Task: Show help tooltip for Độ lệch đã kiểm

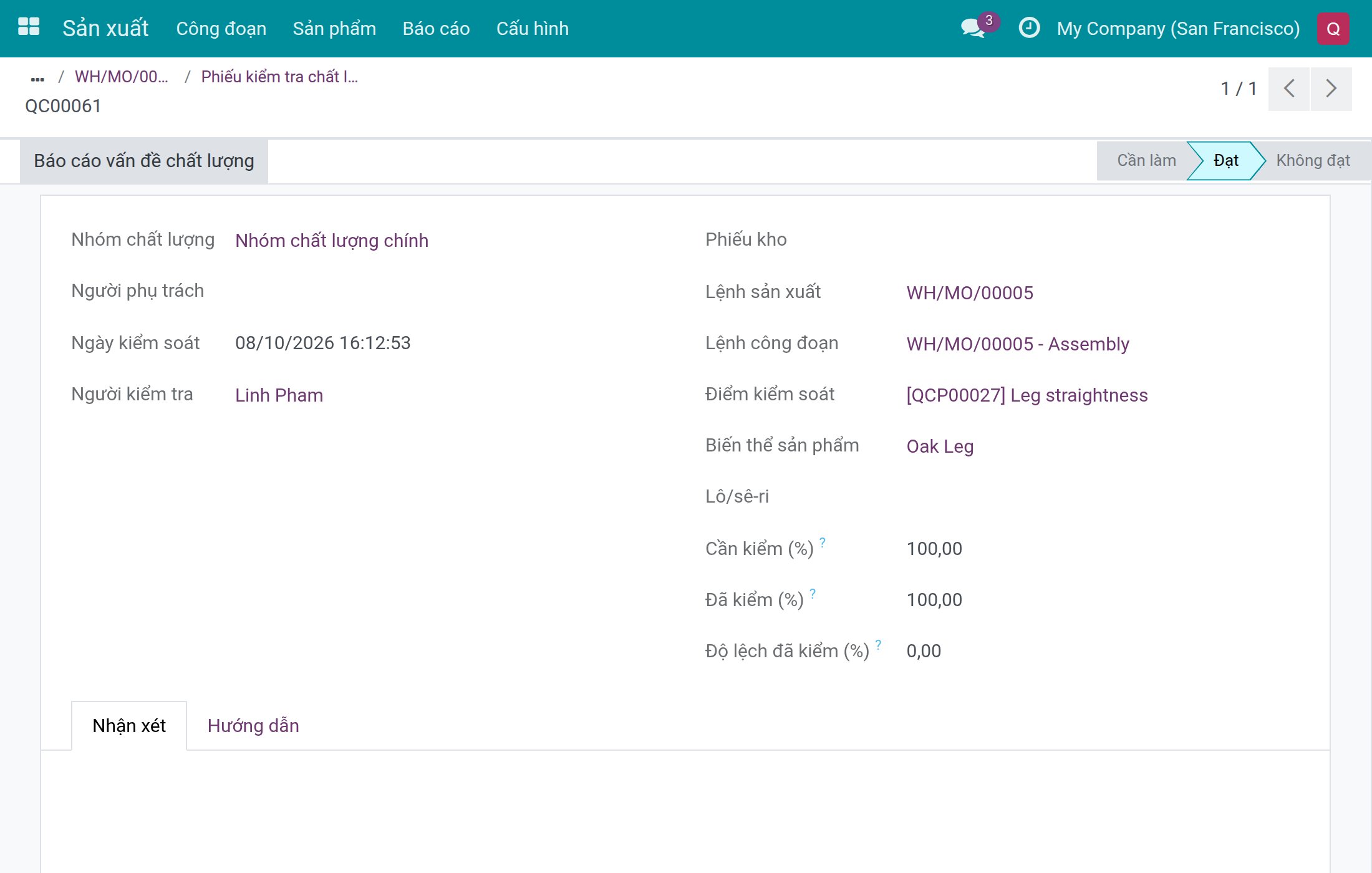Action: 878,645
